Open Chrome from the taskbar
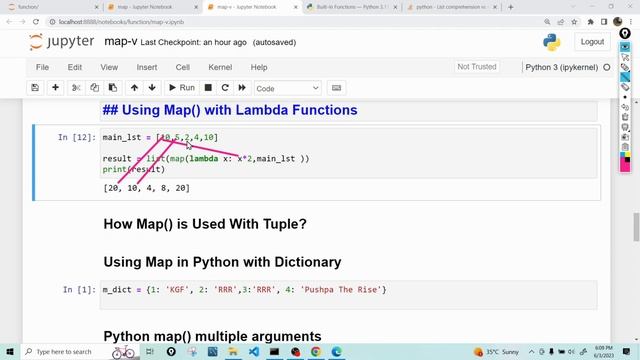 coord(316,352)
